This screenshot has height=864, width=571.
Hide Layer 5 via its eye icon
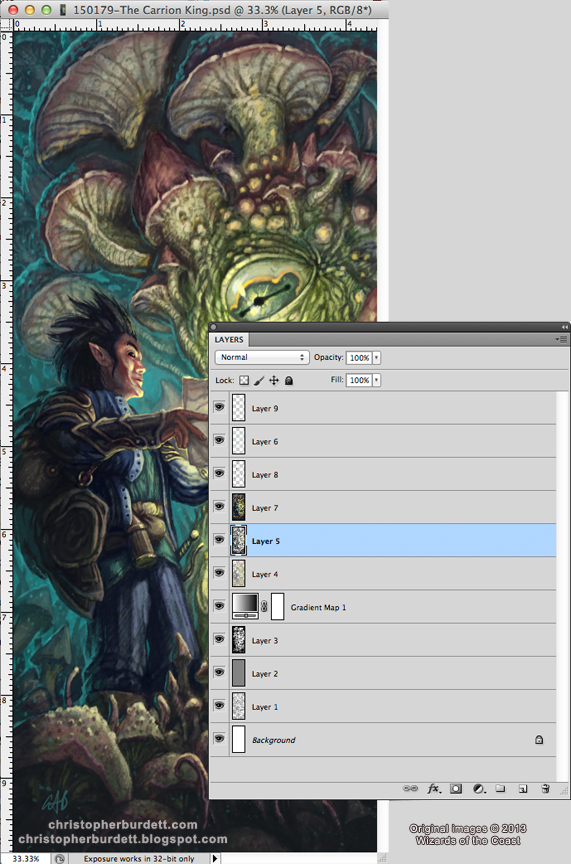(x=219, y=540)
